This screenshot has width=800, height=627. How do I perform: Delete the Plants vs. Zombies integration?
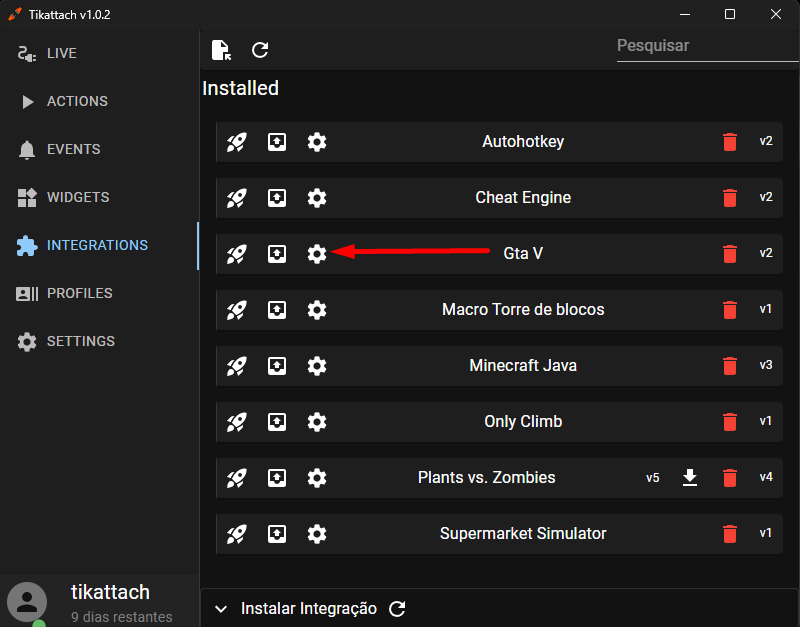click(x=730, y=479)
